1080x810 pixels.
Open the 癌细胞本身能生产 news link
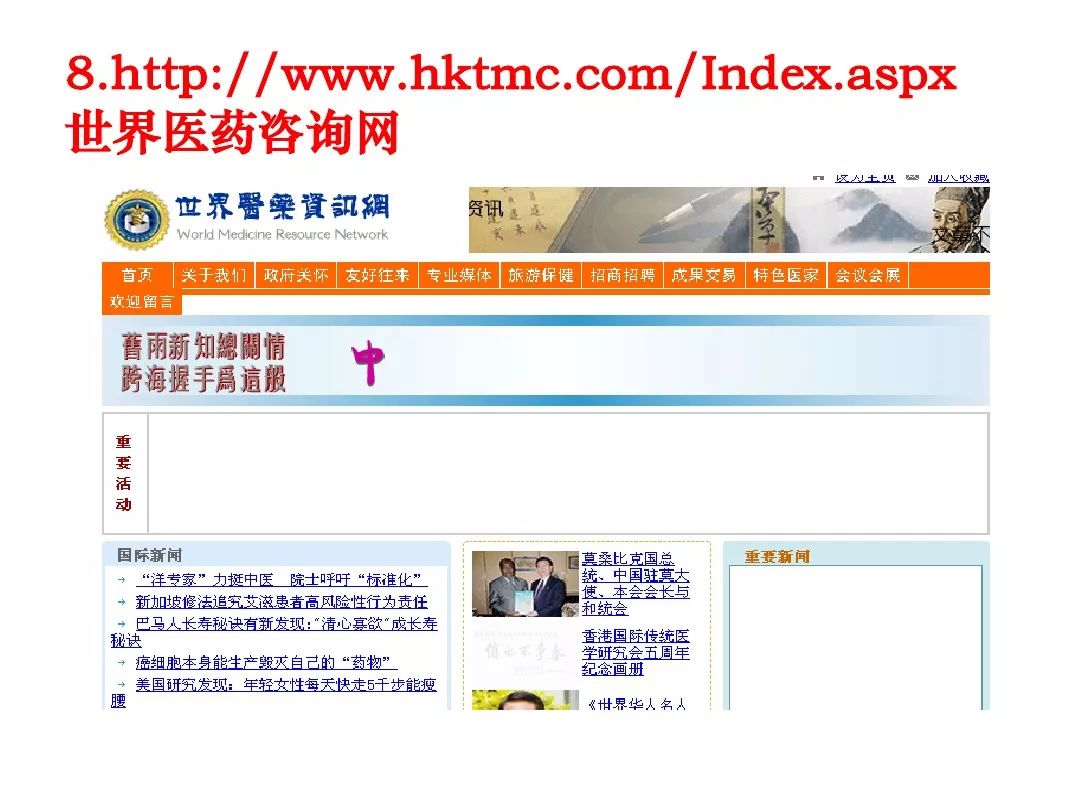click(266, 663)
